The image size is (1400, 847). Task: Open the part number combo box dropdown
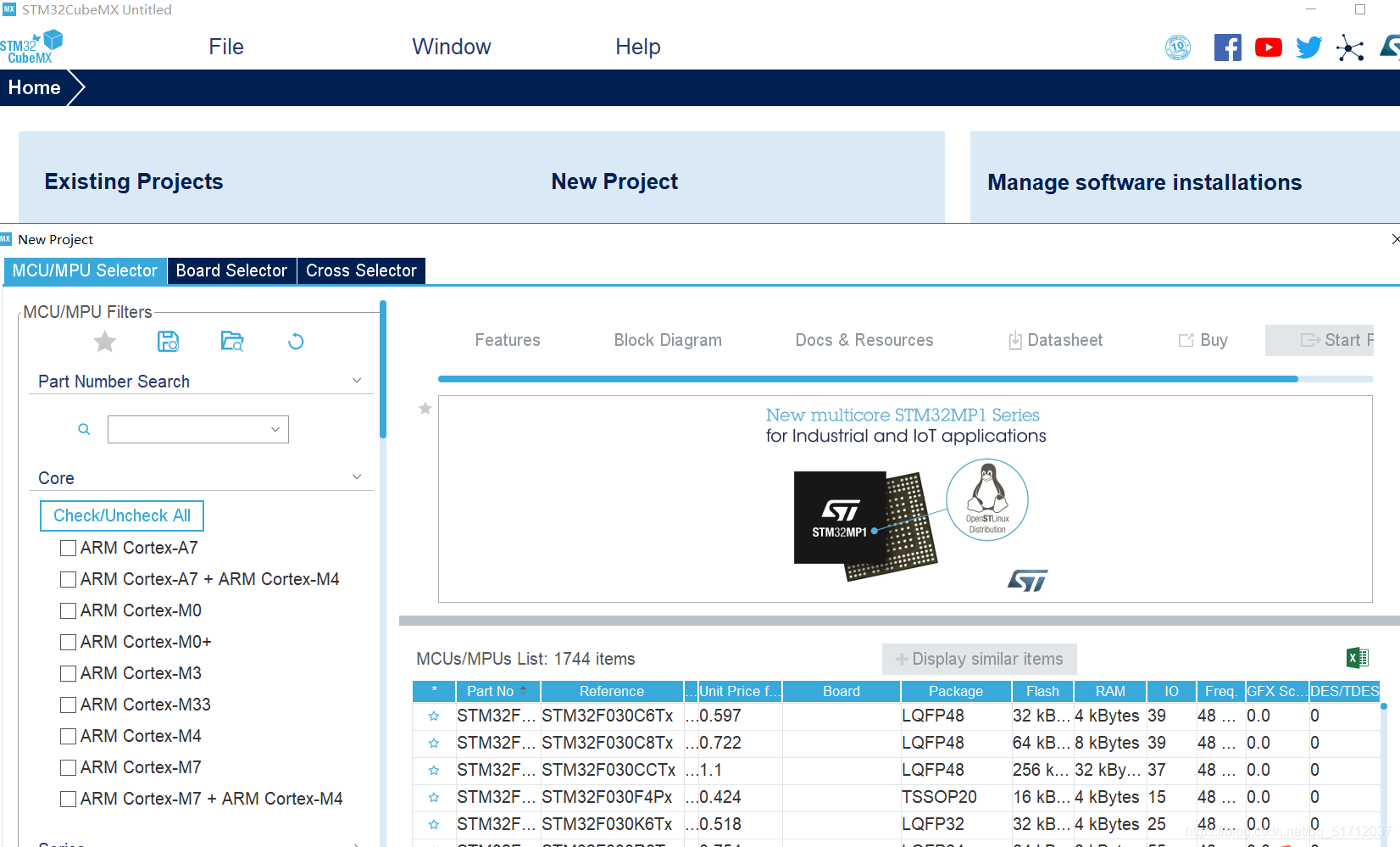[x=275, y=430]
